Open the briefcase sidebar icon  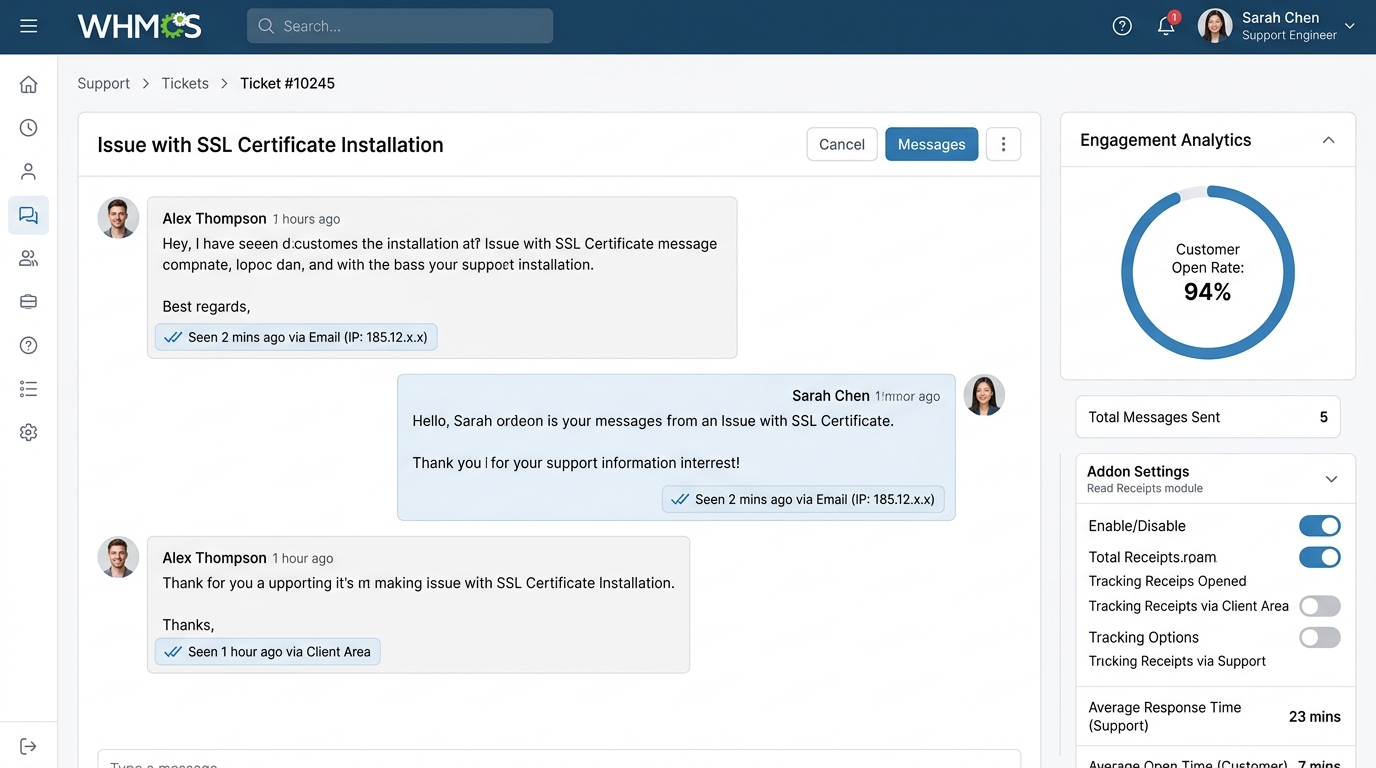tap(28, 302)
